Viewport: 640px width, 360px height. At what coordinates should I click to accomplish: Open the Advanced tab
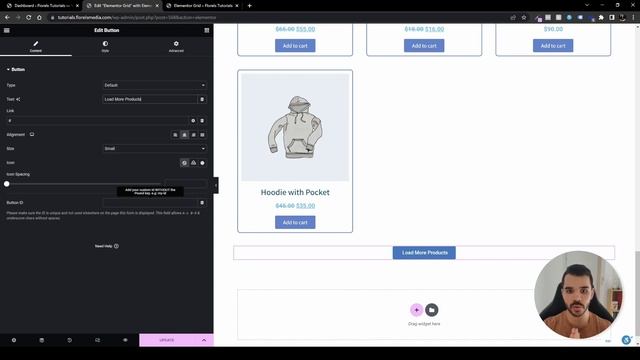tap(176, 46)
